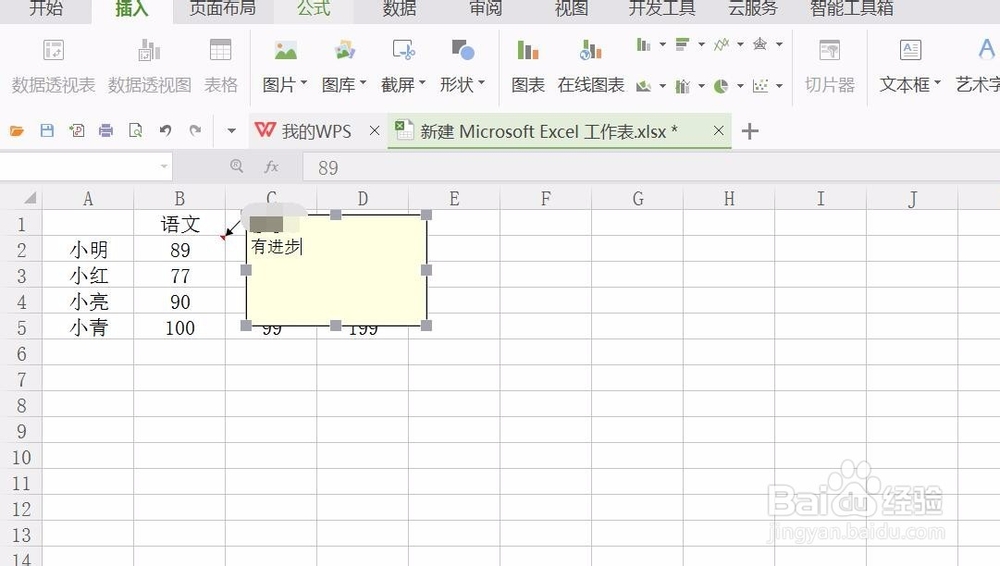Open the 公式 ribbon tab
Image resolution: width=1000 pixels, height=566 pixels.
click(314, 8)
